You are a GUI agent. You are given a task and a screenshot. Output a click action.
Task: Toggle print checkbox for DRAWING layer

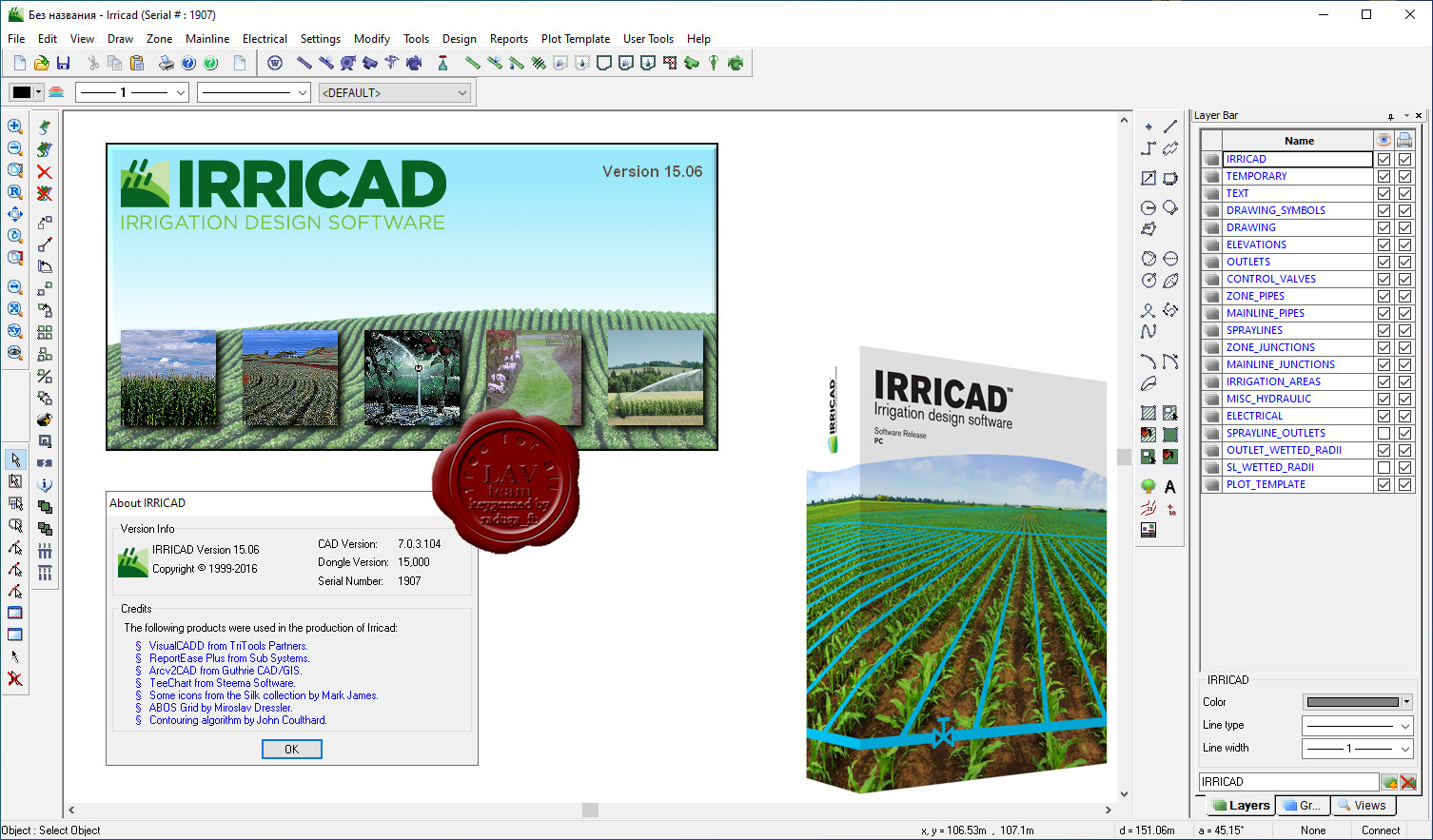click(x=1404, y=227)
